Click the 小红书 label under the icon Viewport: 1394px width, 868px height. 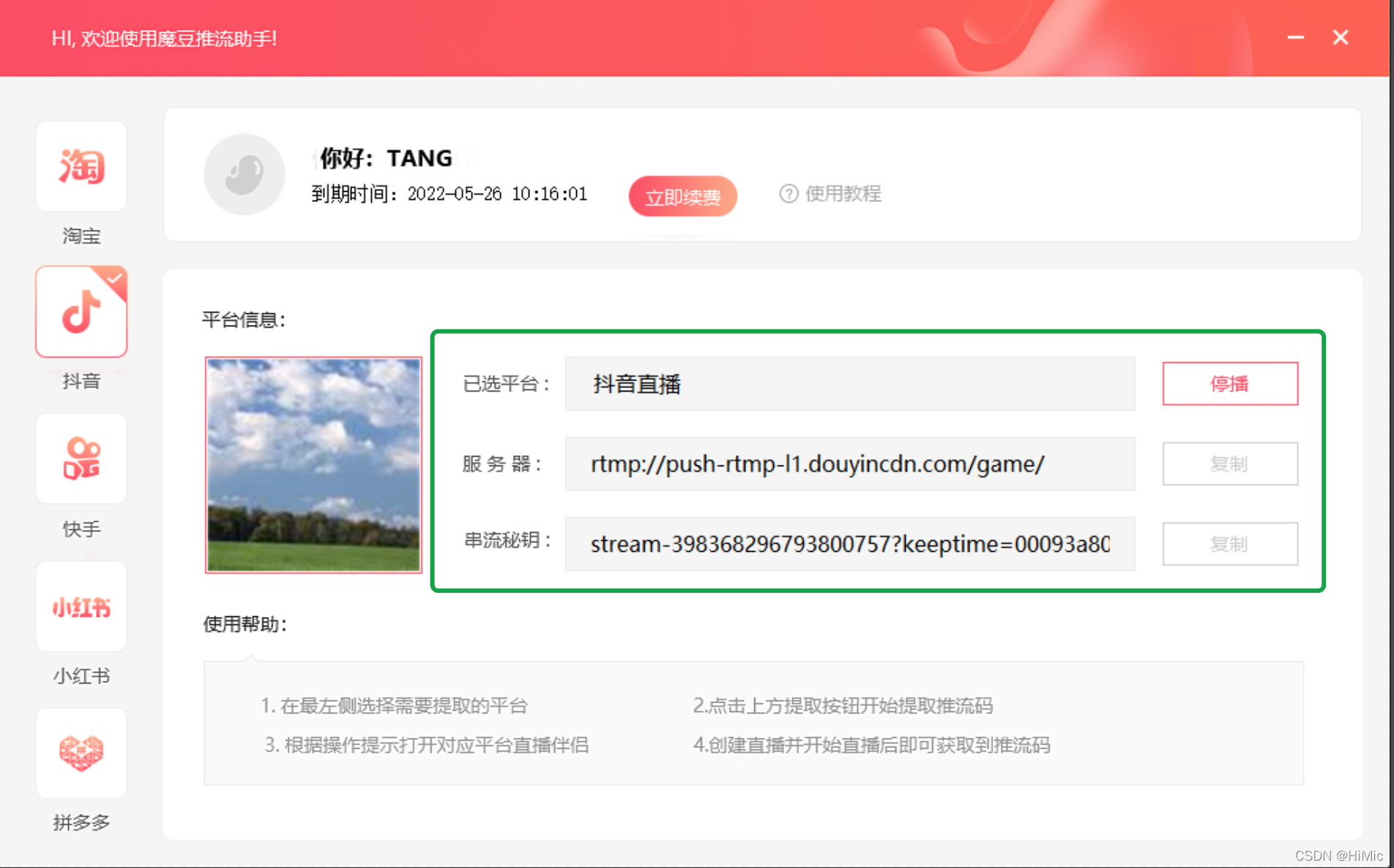[81, 676]
